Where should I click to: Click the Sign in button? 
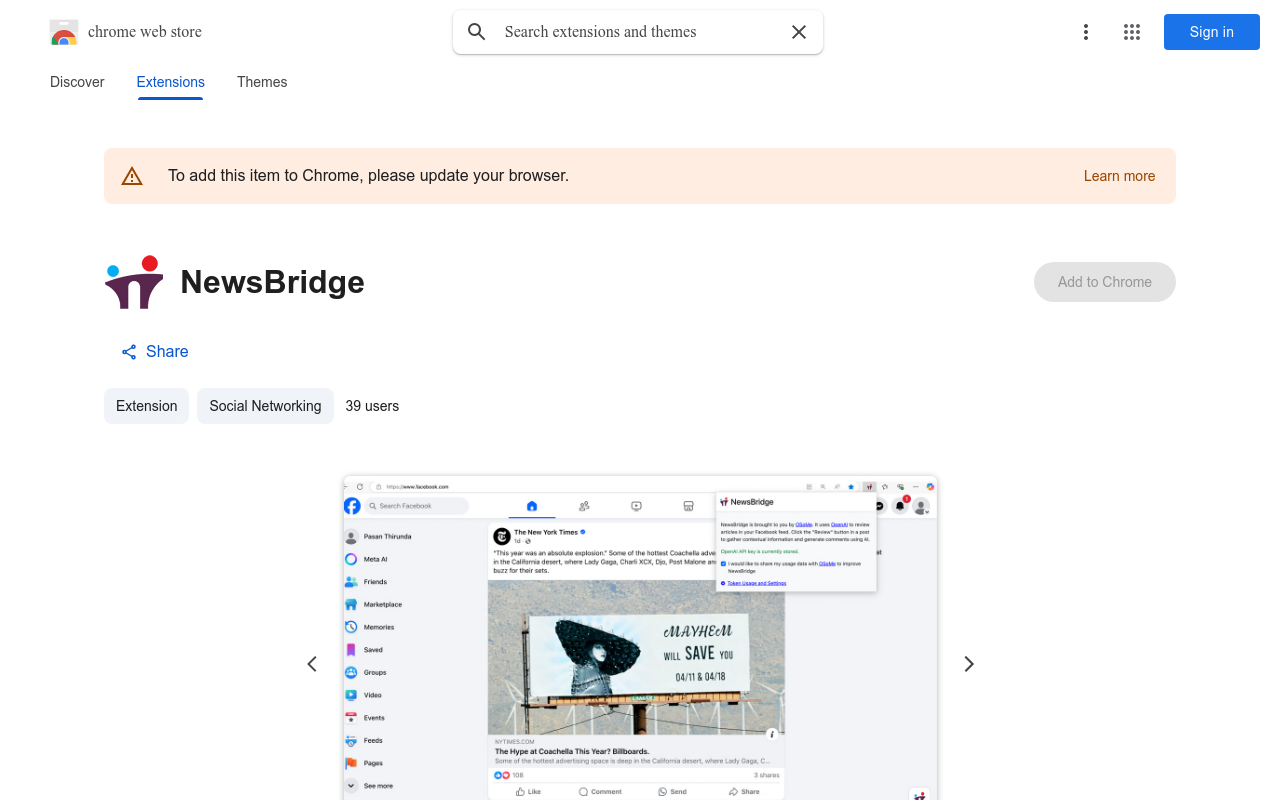(1212, 32)
